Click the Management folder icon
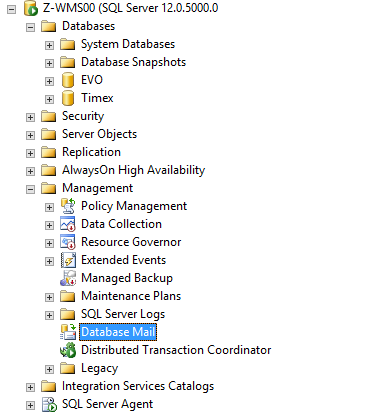This screenshot has height=417, width=391. pyautogui.click(x=49, y=188)
